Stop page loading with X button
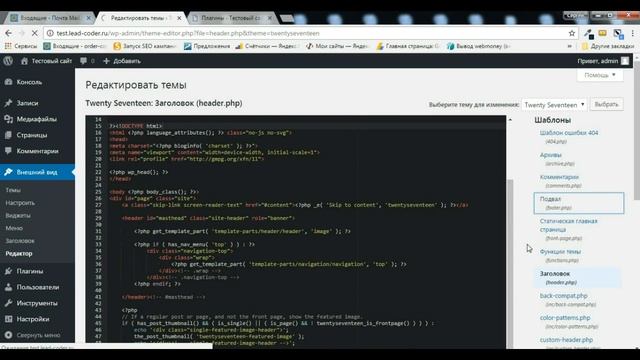 point(34,33)
